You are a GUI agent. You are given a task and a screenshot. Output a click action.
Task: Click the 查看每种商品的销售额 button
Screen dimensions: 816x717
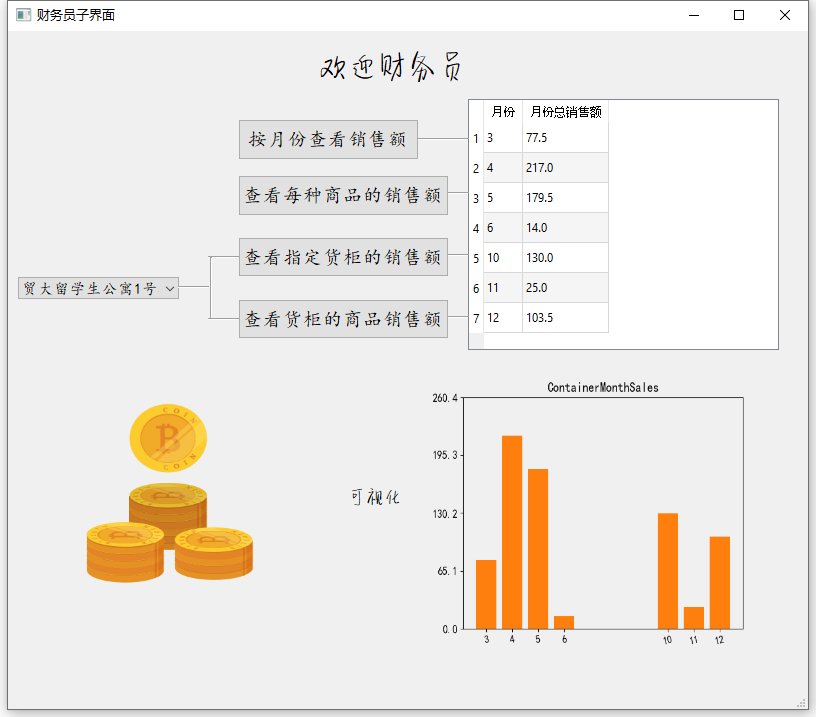pos(343,195)
